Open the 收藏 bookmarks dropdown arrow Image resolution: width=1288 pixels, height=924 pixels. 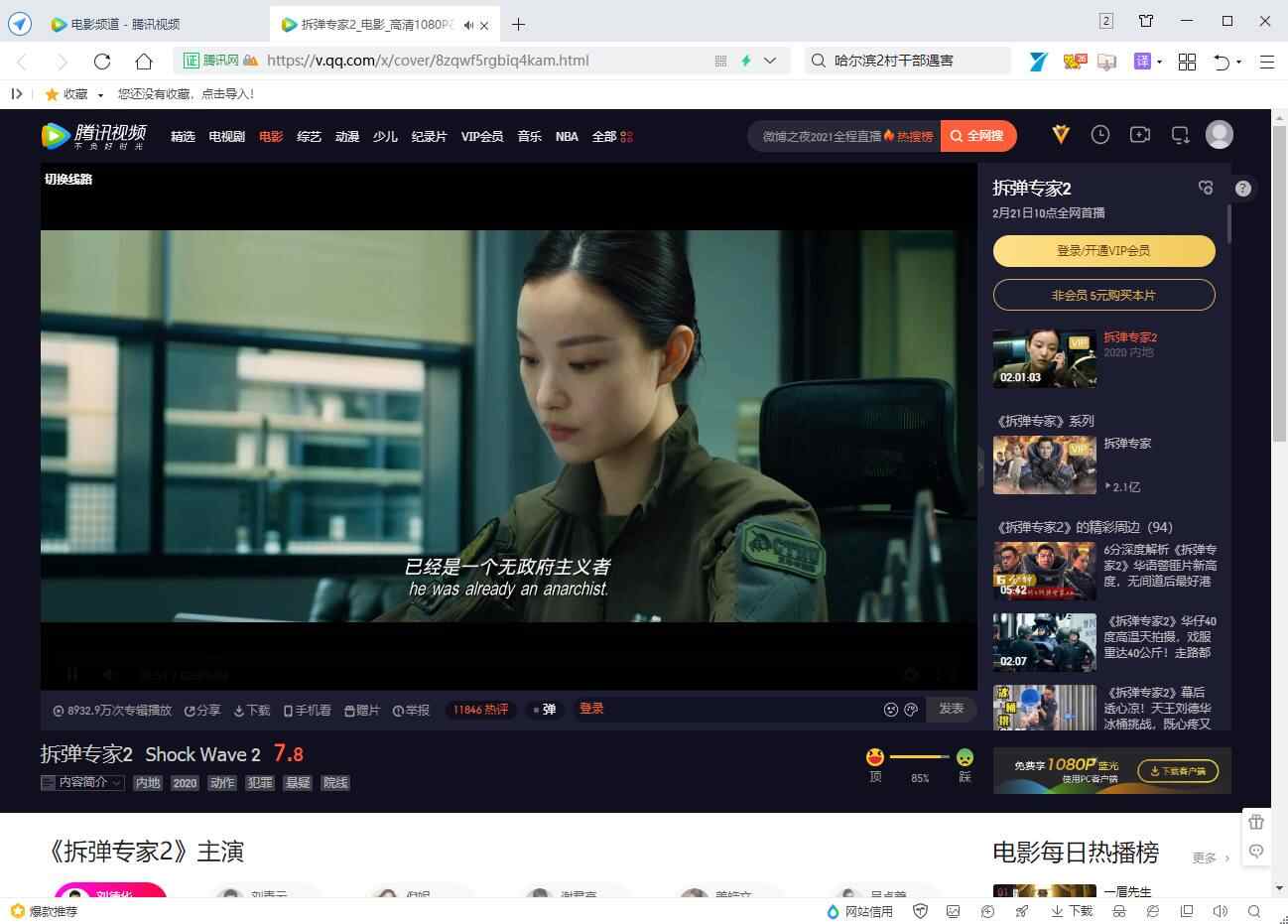tap(100, 95)
